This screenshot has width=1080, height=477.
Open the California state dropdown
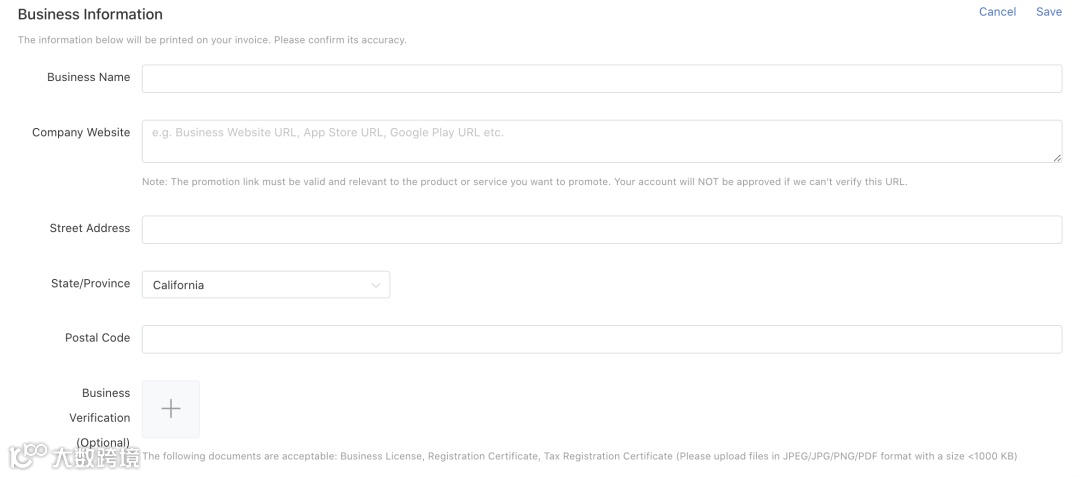(x=266, y=285)
